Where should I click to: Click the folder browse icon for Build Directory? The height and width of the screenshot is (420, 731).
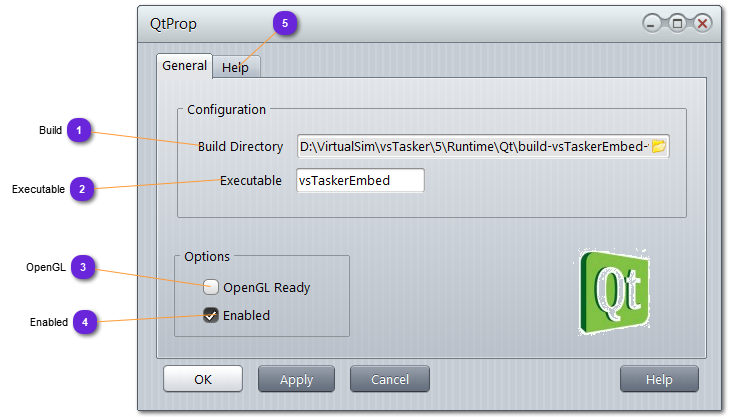click(x=658, y=147)
